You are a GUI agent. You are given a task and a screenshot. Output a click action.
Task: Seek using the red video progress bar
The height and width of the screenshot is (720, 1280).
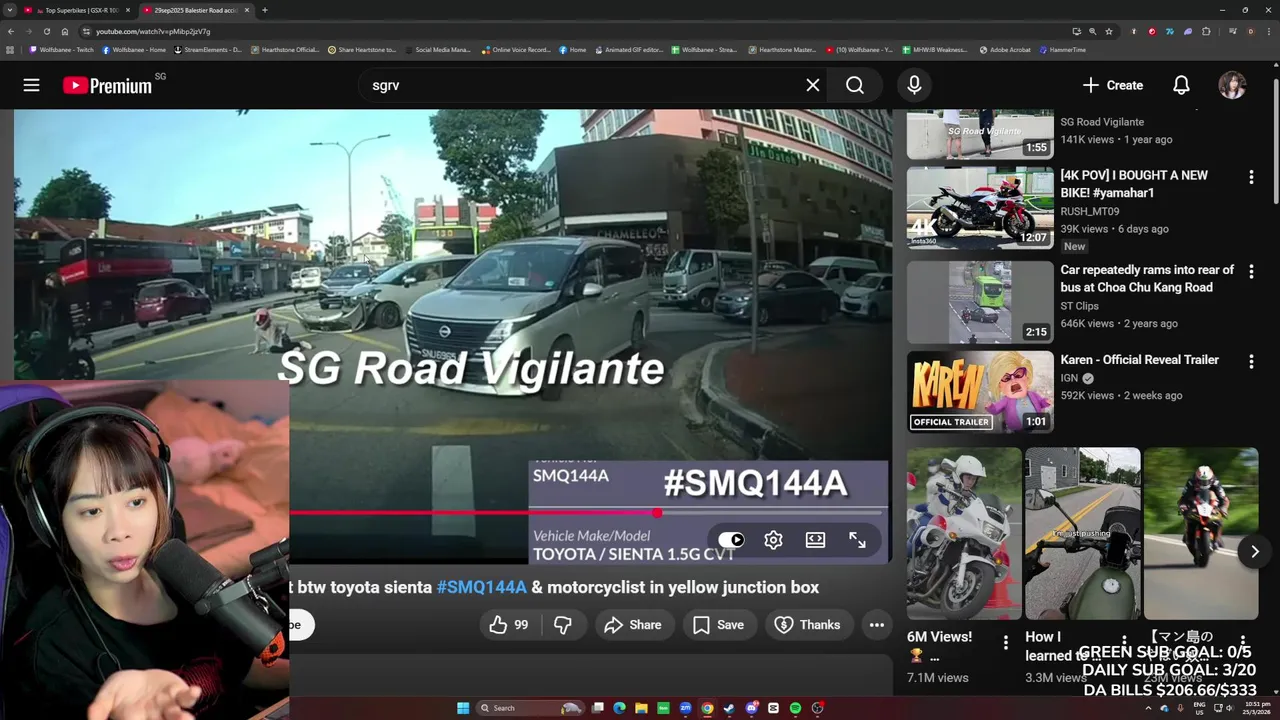(588, 512)
